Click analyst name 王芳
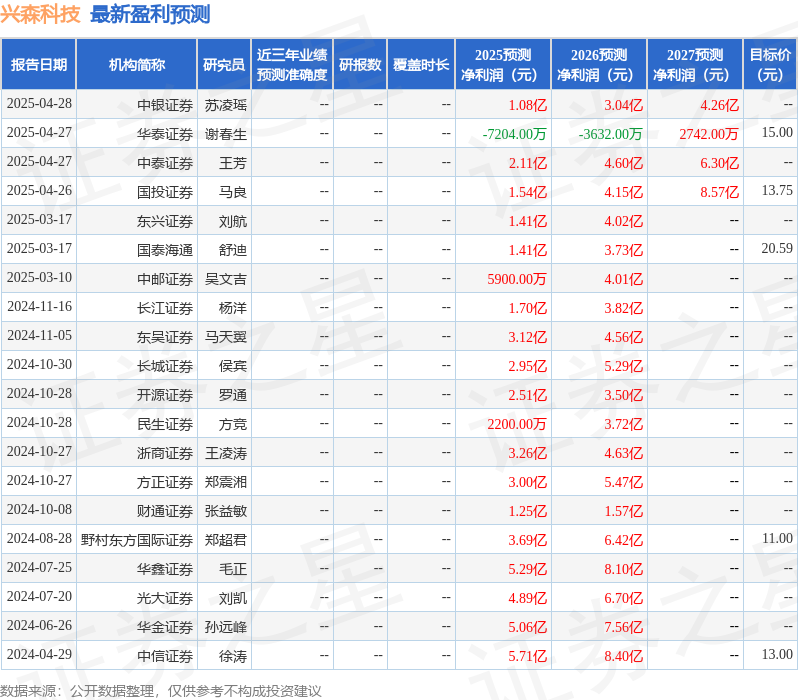798x700 pixels. tap(233, 163)
